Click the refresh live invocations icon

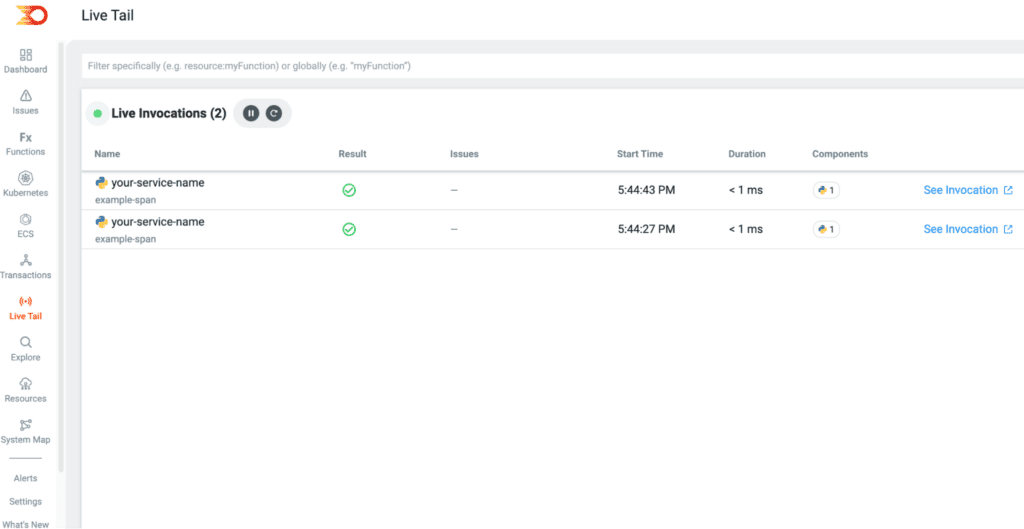pos(274,114)
